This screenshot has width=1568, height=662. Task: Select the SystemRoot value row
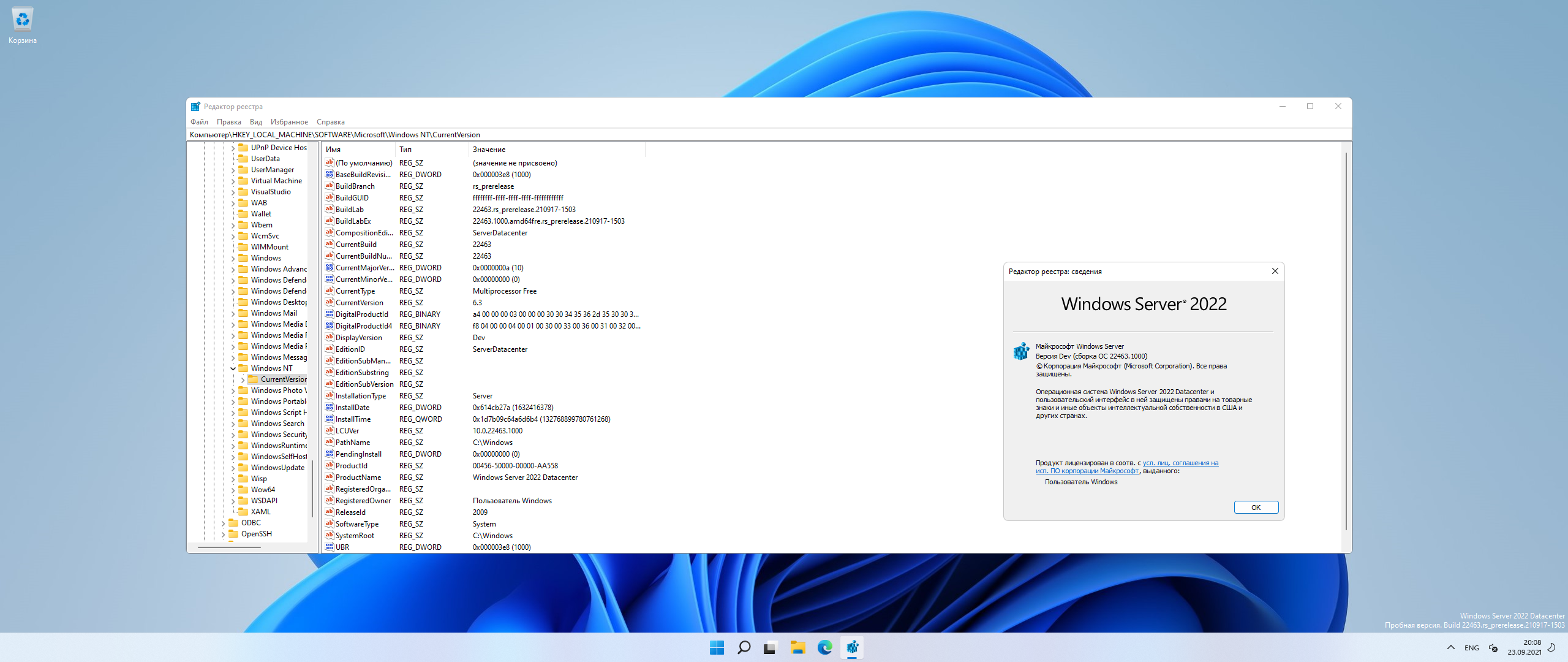point(484,536)
